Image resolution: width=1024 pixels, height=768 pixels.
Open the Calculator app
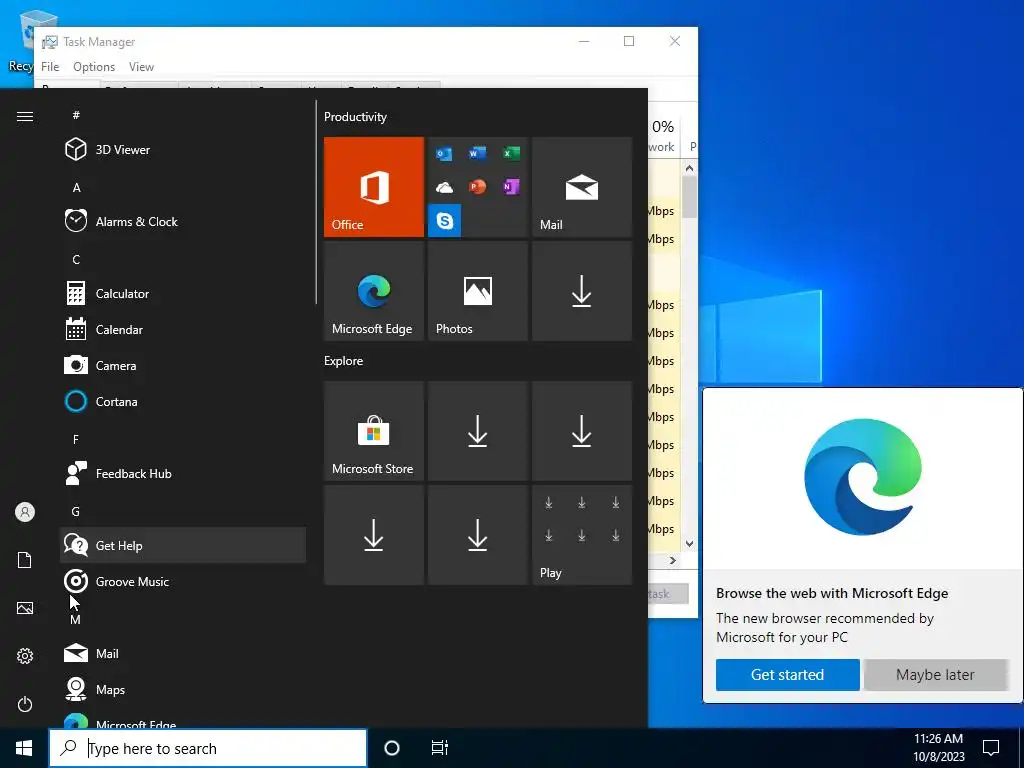click(x=183, y=293)
